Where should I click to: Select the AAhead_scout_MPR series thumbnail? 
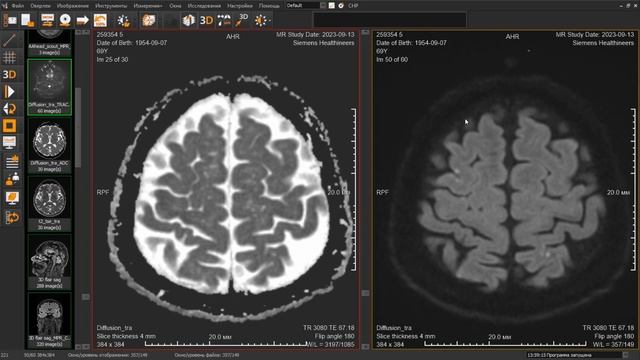click(x=49, y=43)
